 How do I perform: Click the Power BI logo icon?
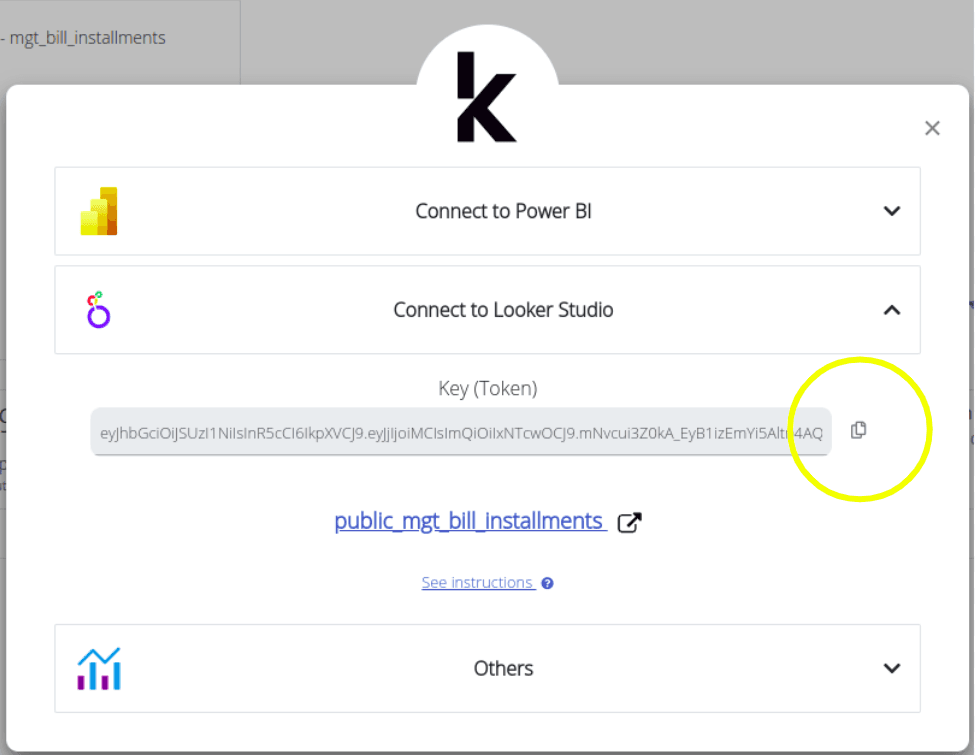click(99, 211)
